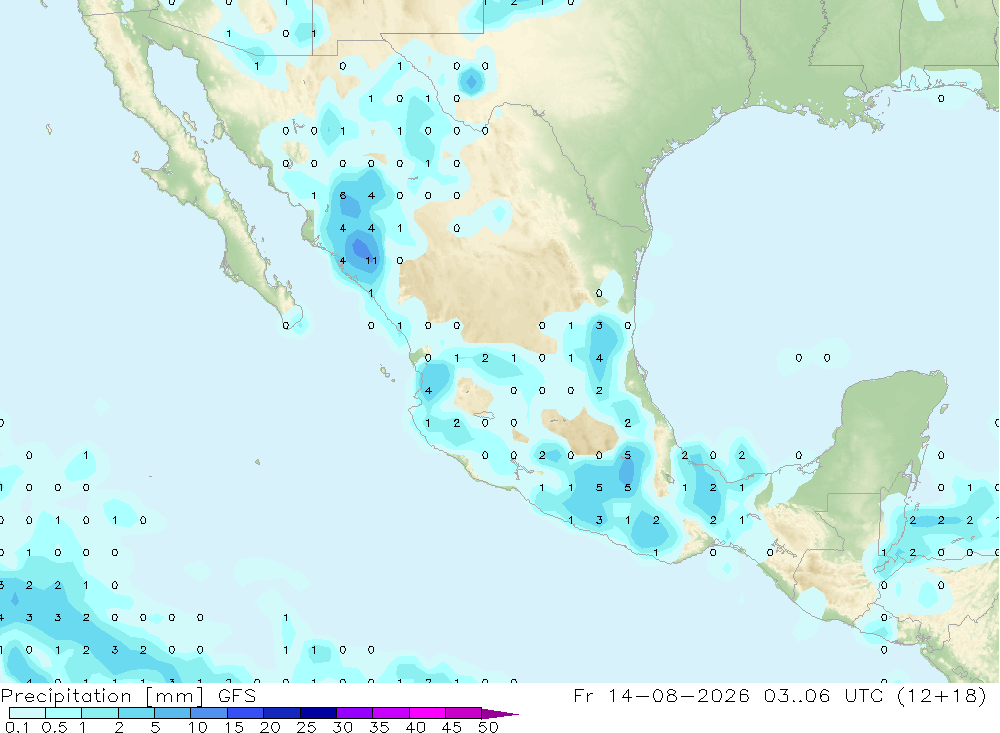Image resolution: width=1000 pixels, height=733 pixels.
Task: Click the 0.1 to 0.5 mm legend swatch
Action: (x=27, y=713)
